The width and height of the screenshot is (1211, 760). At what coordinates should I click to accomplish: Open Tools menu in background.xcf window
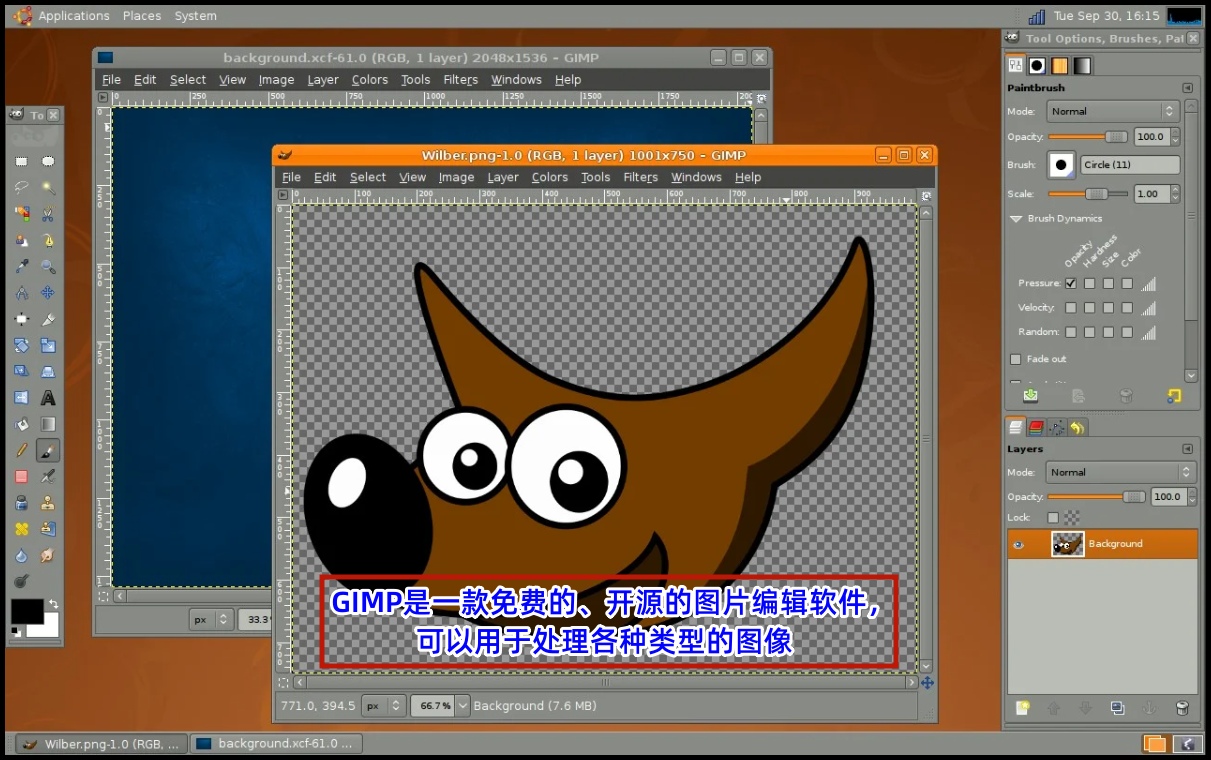point(415,80)
